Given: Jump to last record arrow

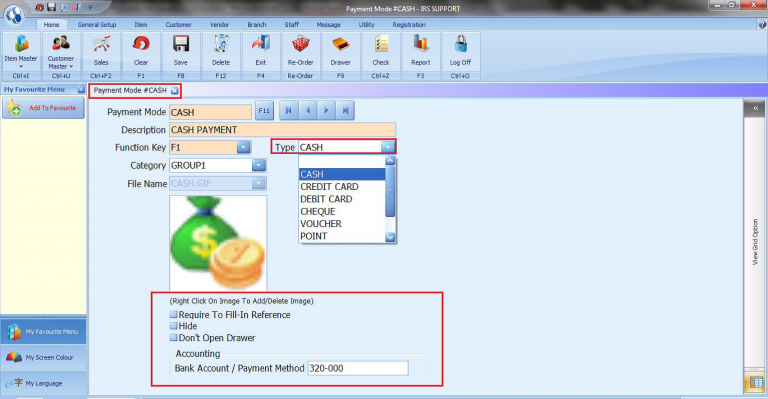Looking at the screenshot, I should coord(345,111).
